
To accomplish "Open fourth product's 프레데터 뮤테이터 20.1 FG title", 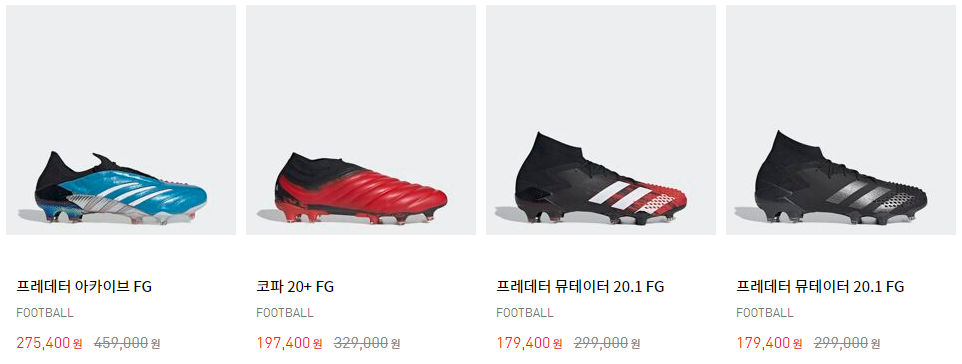I will click(820, 287).
